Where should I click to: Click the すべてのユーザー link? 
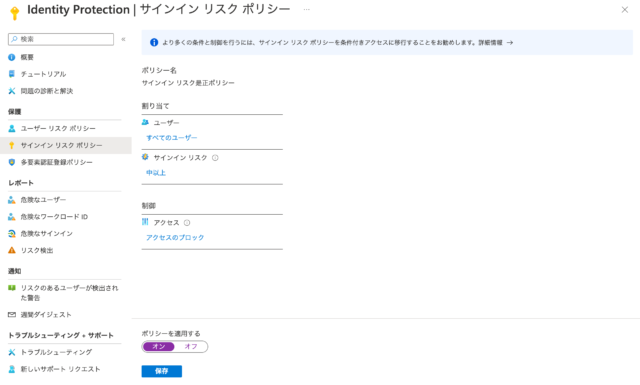tap(172, 138)
